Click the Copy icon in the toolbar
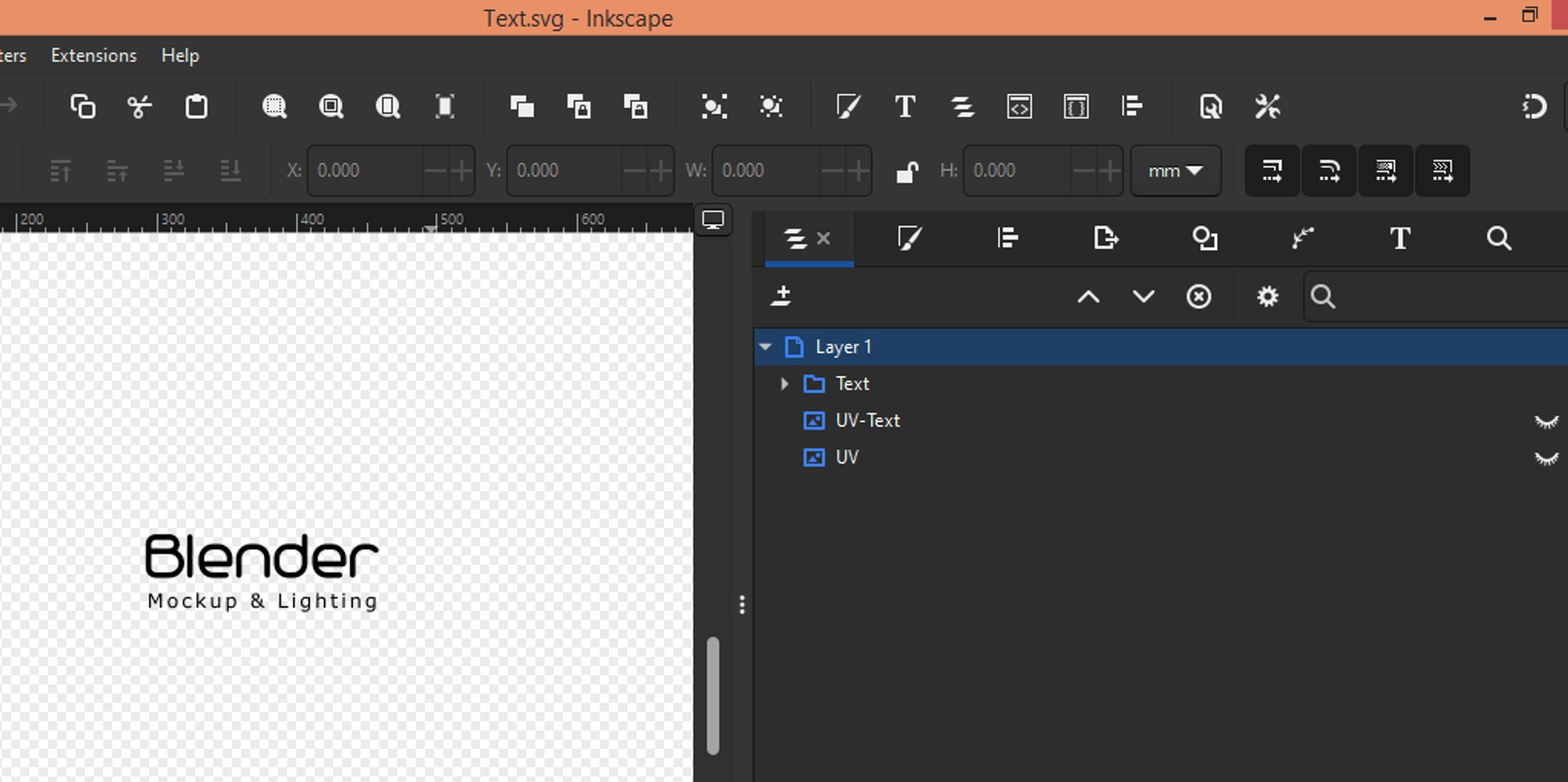 [x=82, y=106]
